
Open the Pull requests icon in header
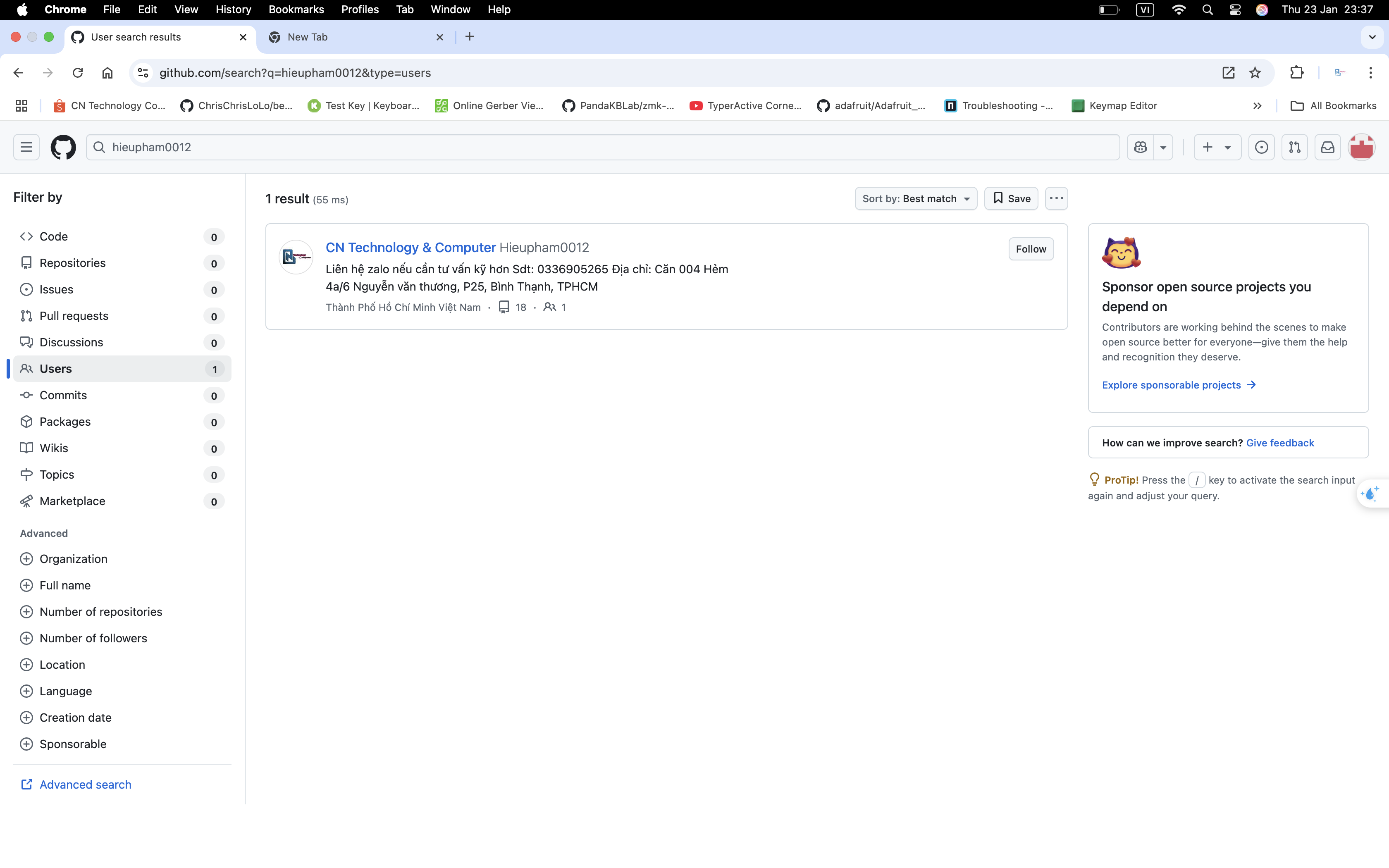pyautogui.click(x=1295, y=147)
